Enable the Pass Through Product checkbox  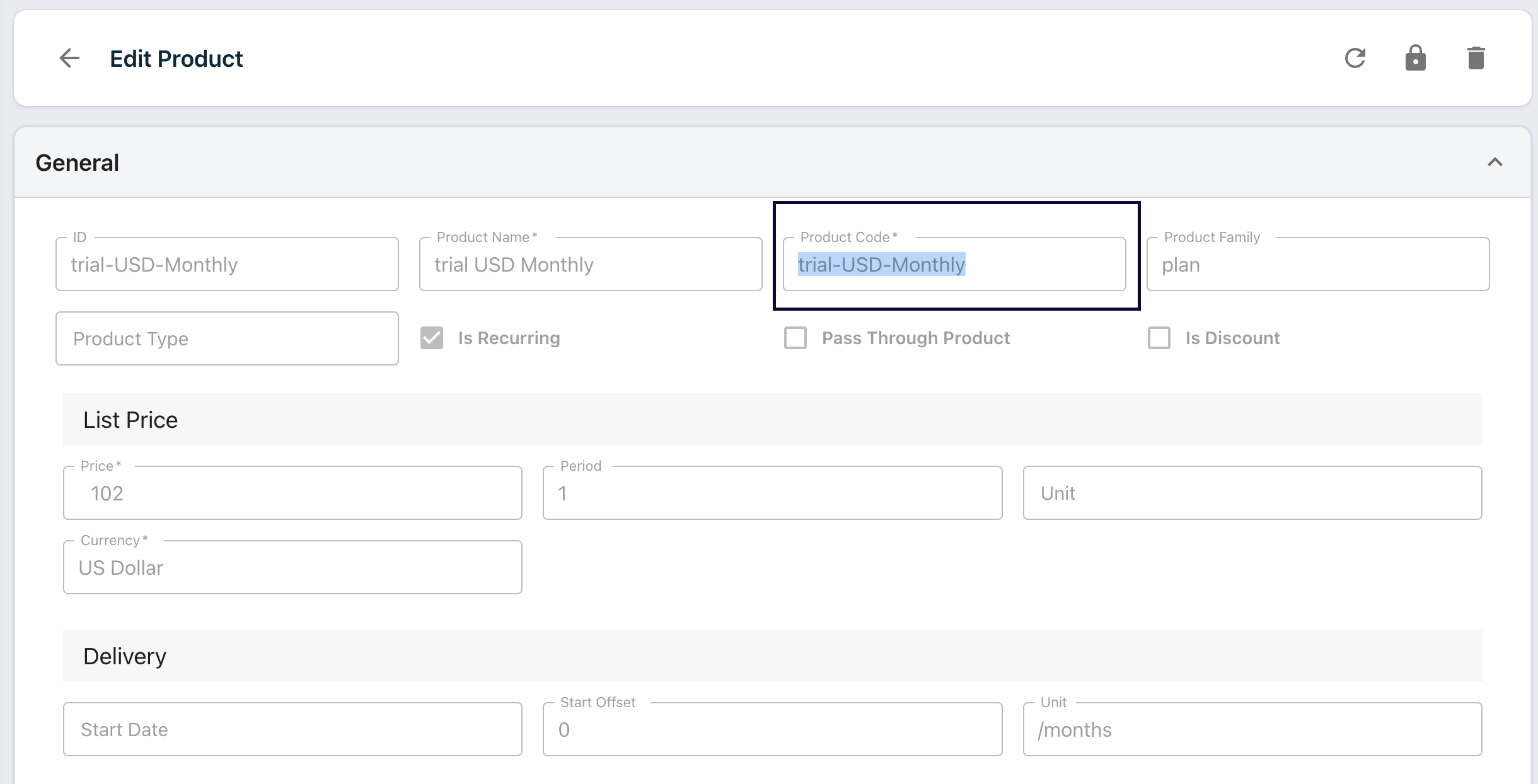click(x=795, y=338)
